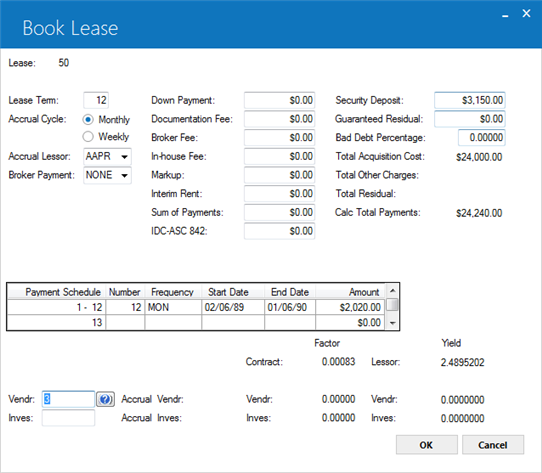Focus the Down Payment field

(x=279, y=100)
